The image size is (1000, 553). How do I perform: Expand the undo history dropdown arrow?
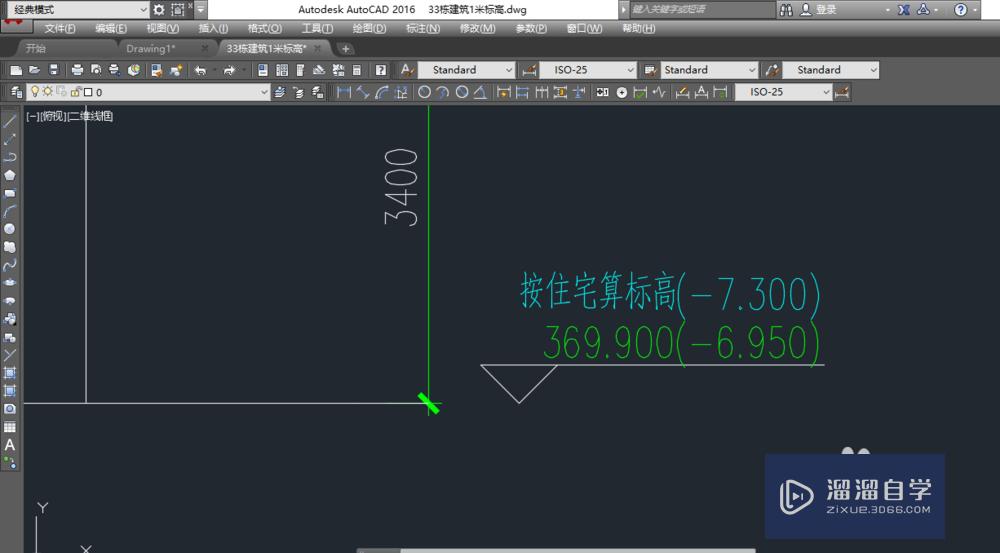point(214,70)
